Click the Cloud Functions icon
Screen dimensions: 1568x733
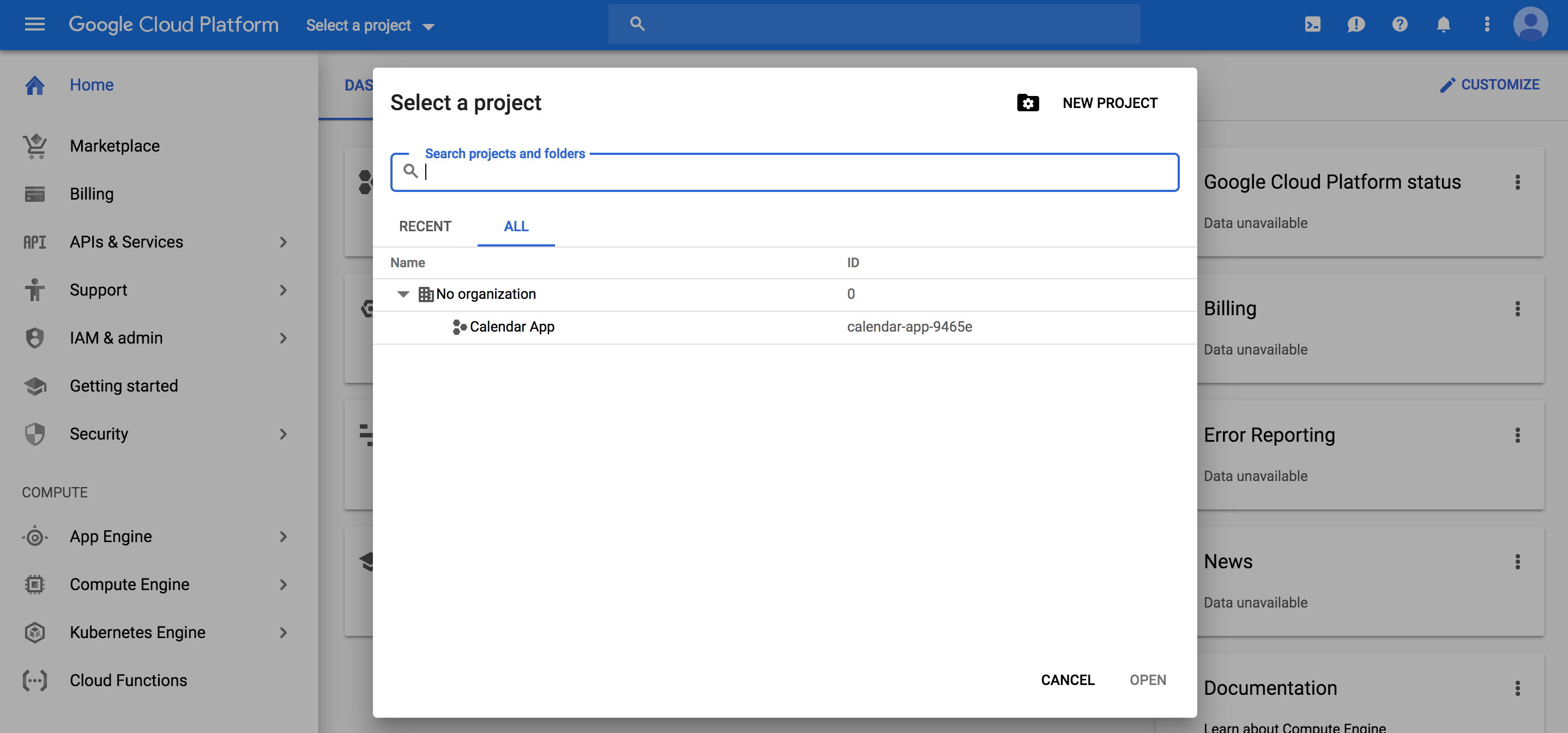click(35, 681)
